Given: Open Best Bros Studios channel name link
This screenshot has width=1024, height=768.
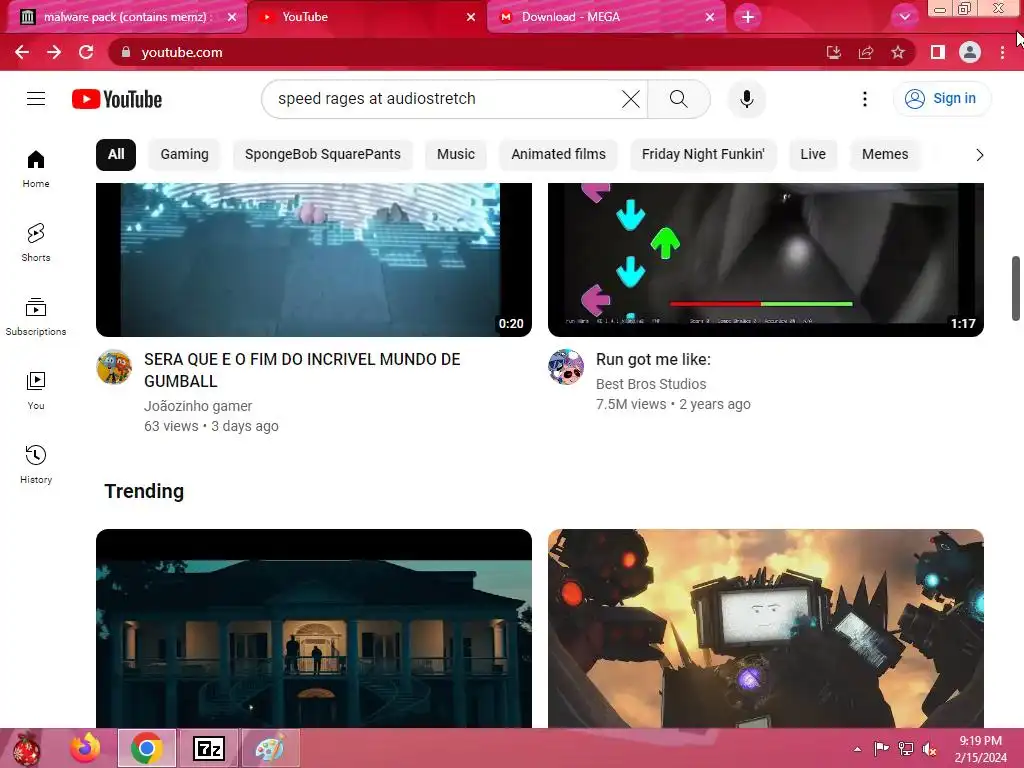Looking at the screenshot, I should [x=651, y=384].
